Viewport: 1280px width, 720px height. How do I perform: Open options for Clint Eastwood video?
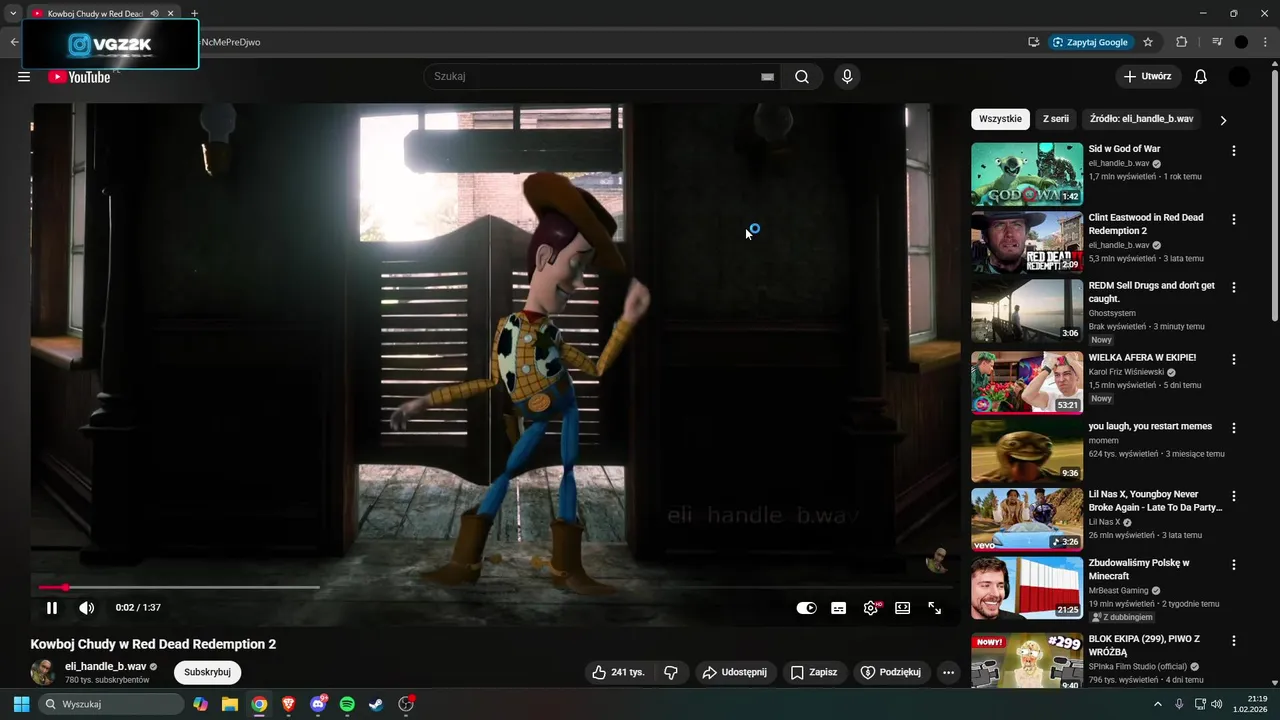[1233, 219]
